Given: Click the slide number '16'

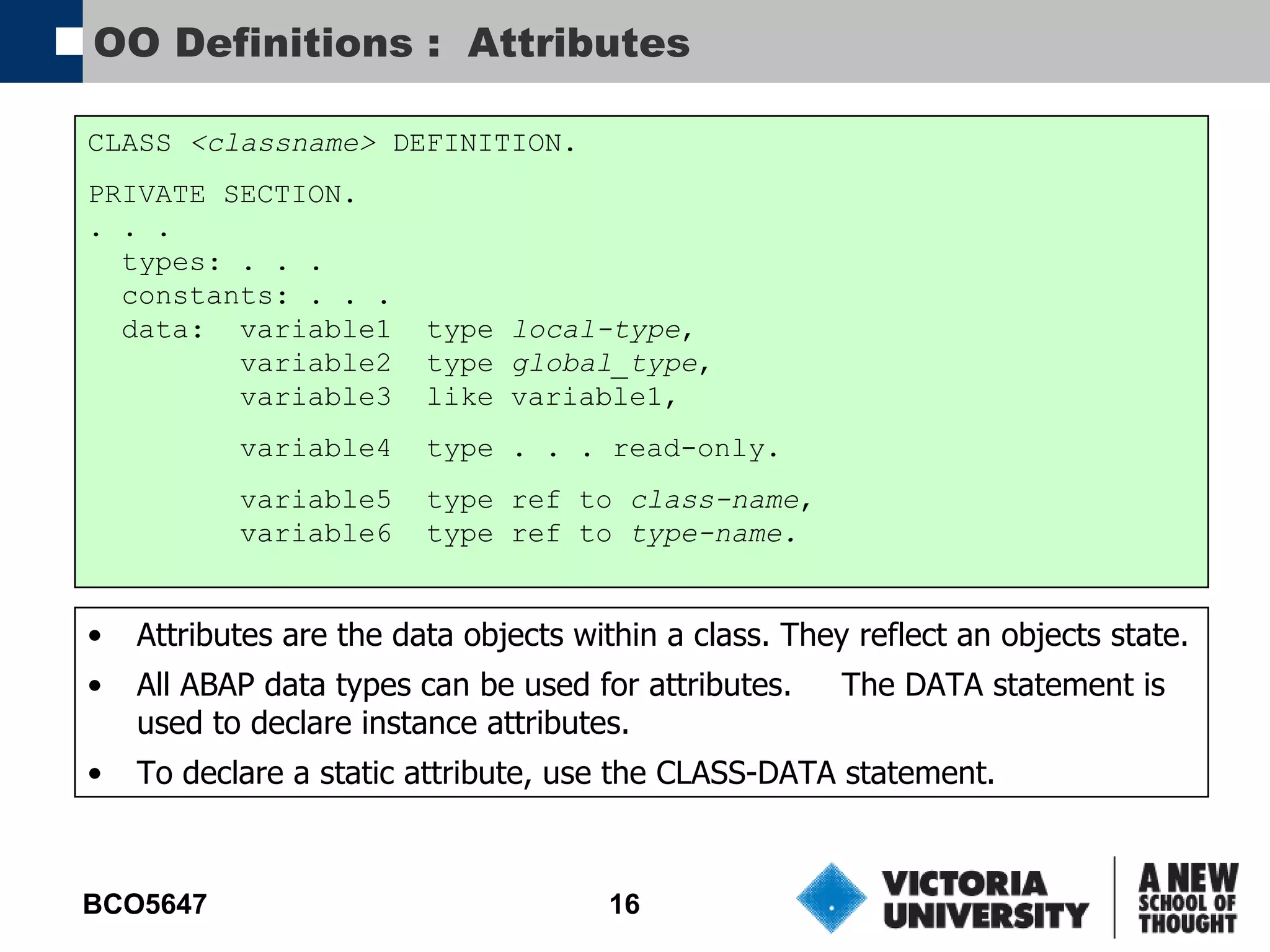Looking at the screenshot, I should pos(624,904).
